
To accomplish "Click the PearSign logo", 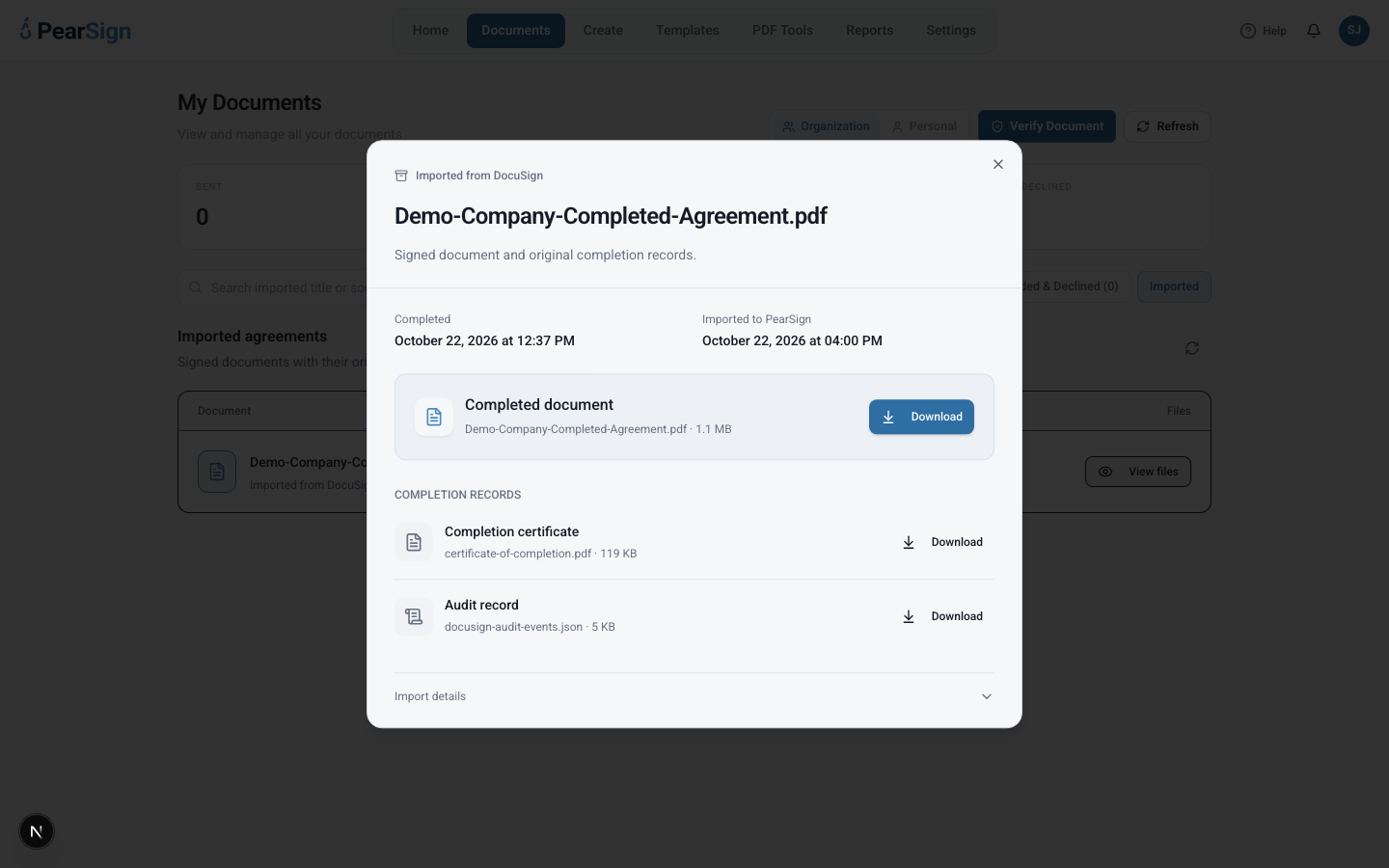I will pos(75,30).
